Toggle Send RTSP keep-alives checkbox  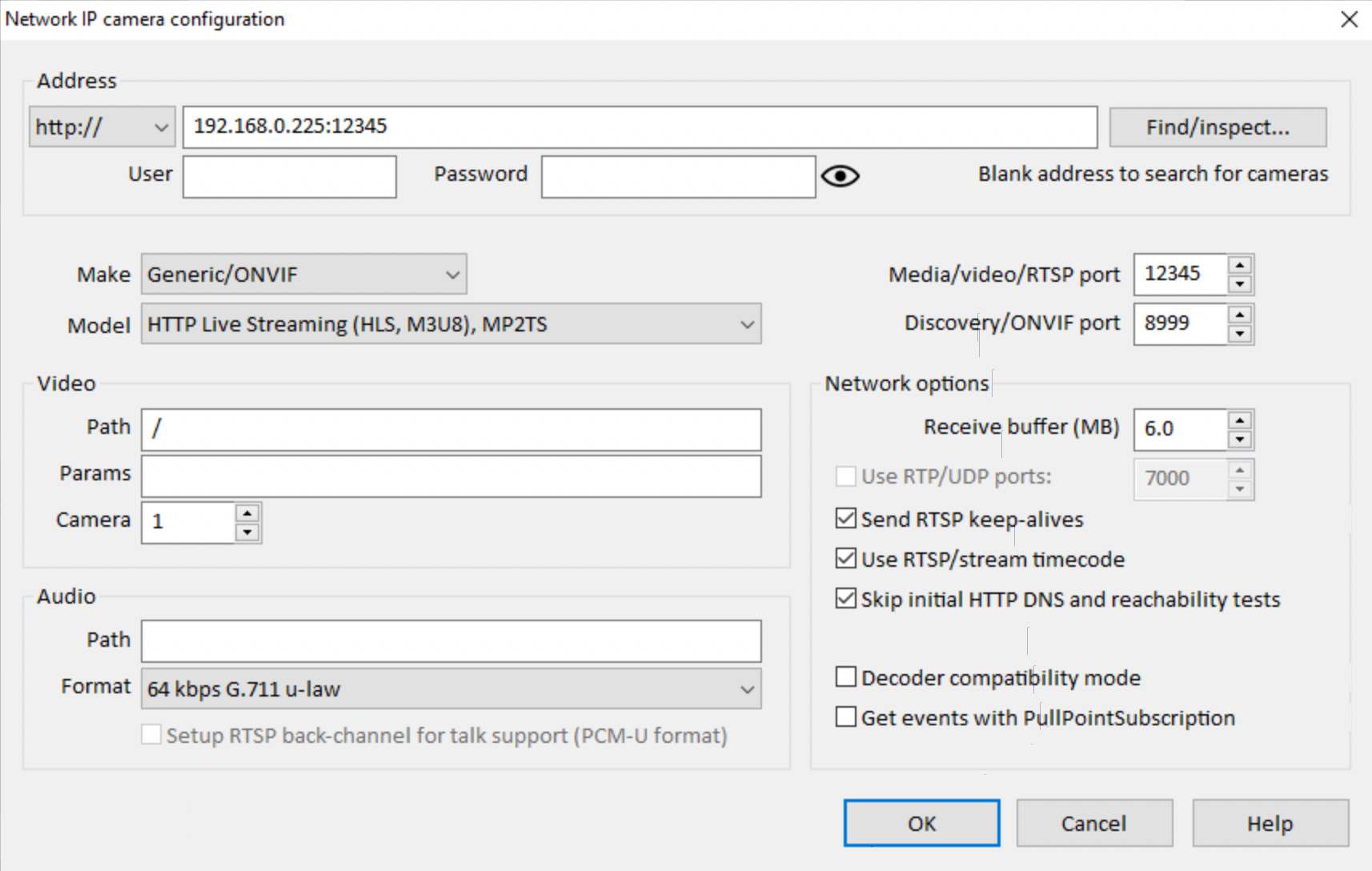click(846, 519)
